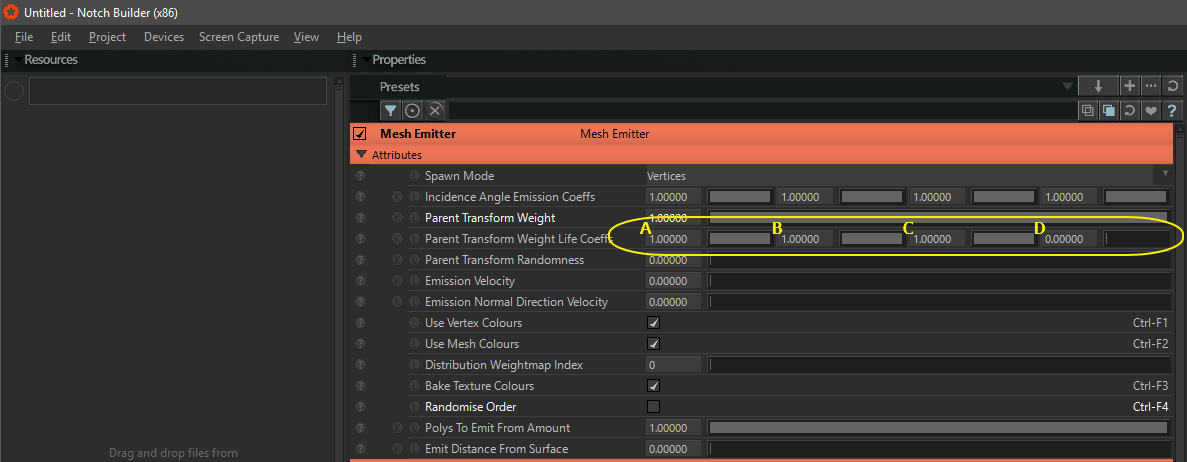This screenshot has height=462, width=1187.
Task: Toggle the Mesh Emitter enabled checkbox
Action: click(360, 134)
